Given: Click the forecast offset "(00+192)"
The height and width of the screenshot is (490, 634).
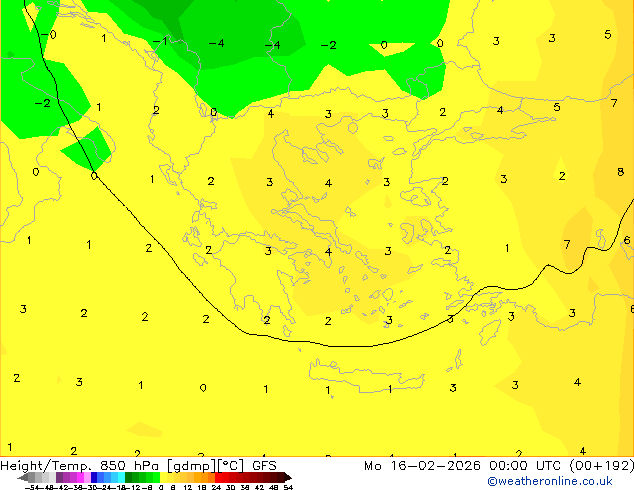Looking at the screenshot, I should [602, 466].
